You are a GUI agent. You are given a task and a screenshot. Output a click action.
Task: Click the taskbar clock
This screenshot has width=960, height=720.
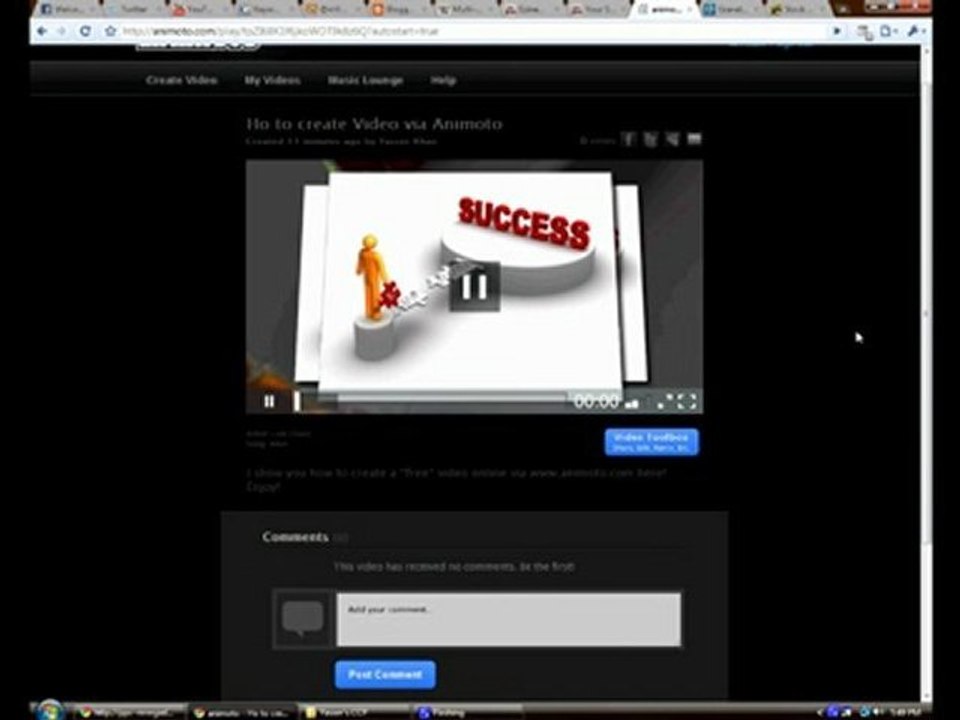click(907, 712)
